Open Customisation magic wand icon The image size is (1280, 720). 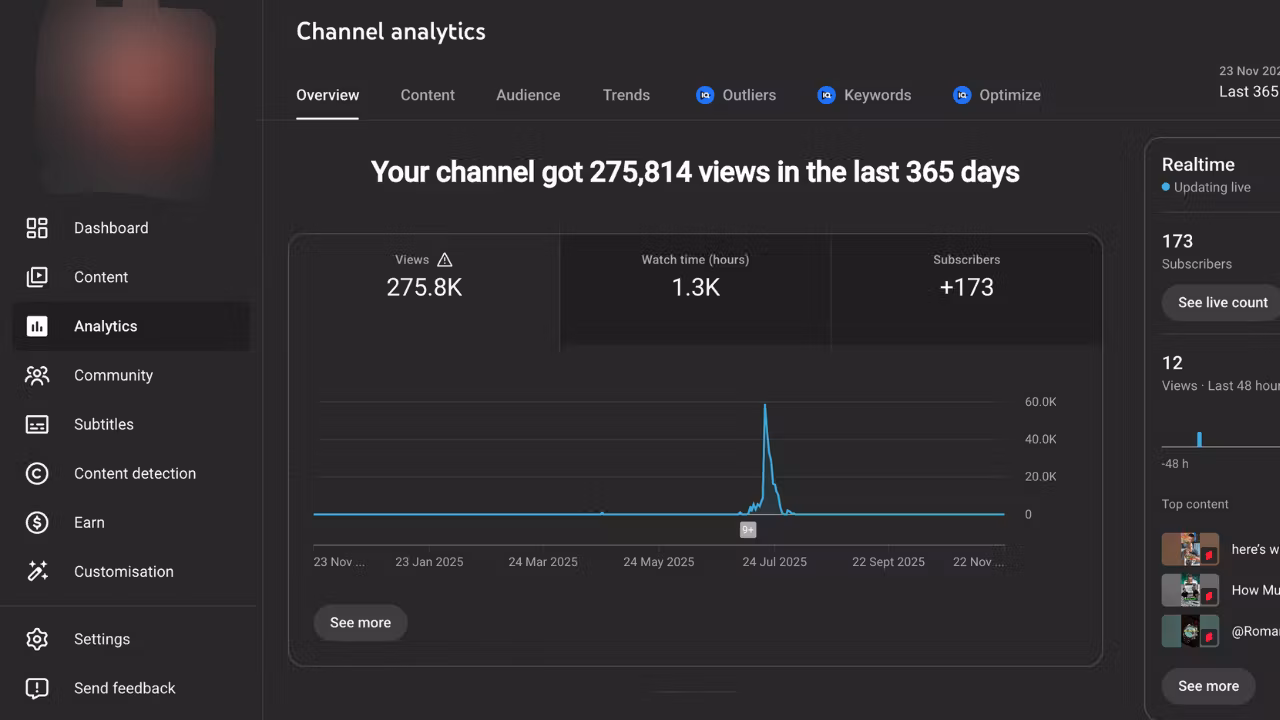pyautogui.click(x=37, y=571)
